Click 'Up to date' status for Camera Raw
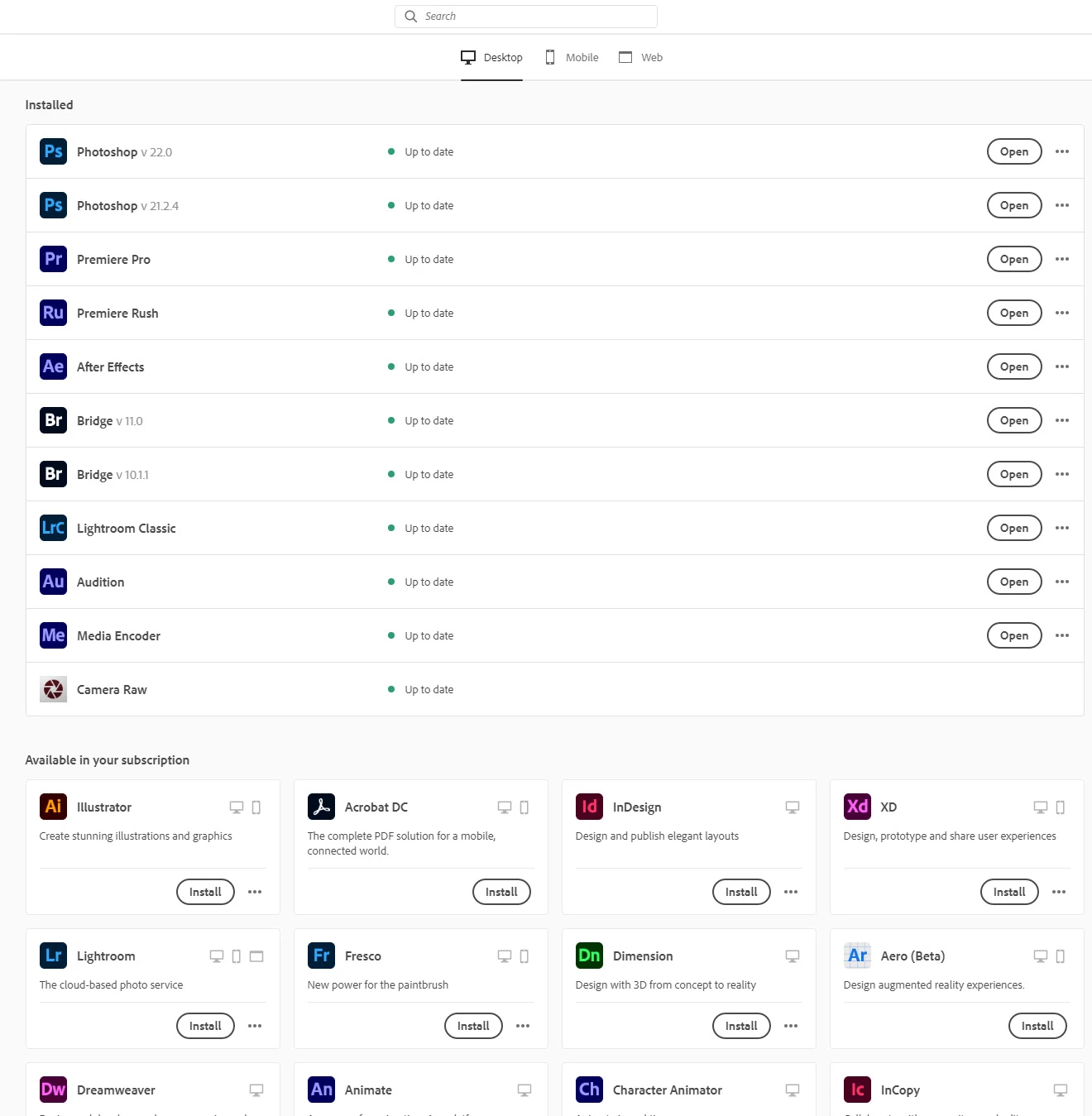 click(429, 689)
